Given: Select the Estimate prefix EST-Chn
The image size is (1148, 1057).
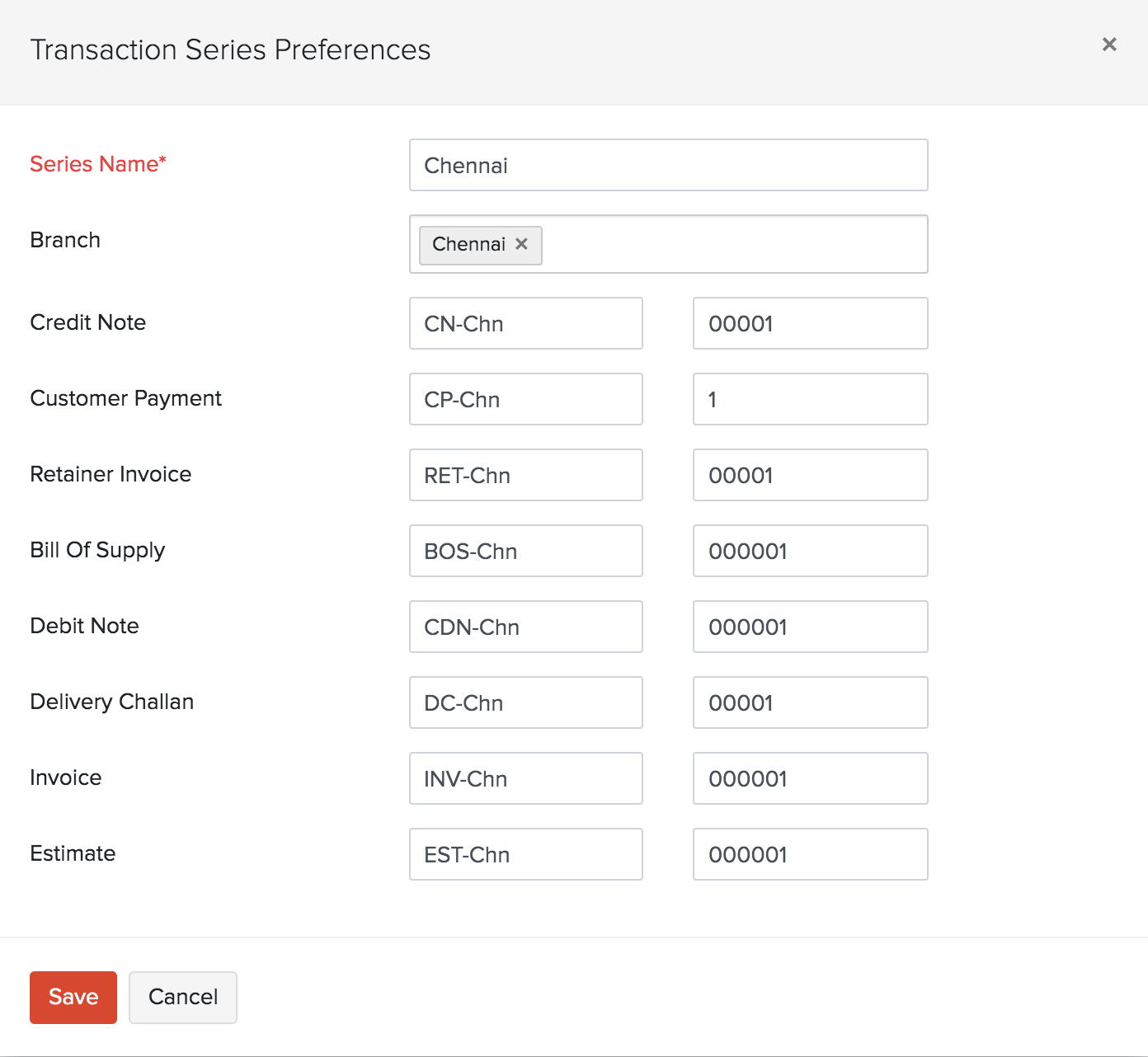Looking at the screenshot, I should tap(525, 854).
